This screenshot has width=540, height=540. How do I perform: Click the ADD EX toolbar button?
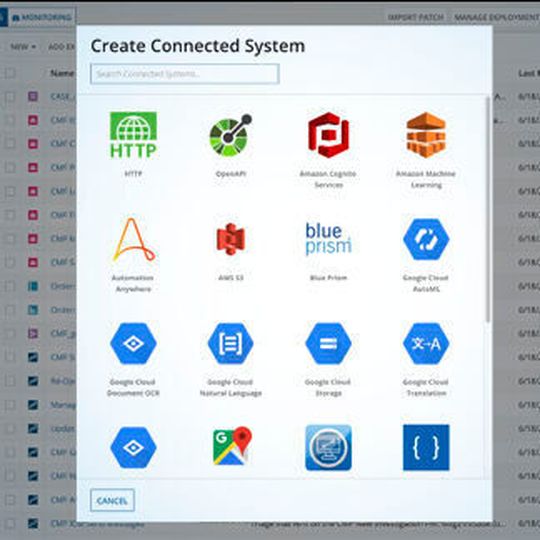pyautogui.click(x=62, y=46)
